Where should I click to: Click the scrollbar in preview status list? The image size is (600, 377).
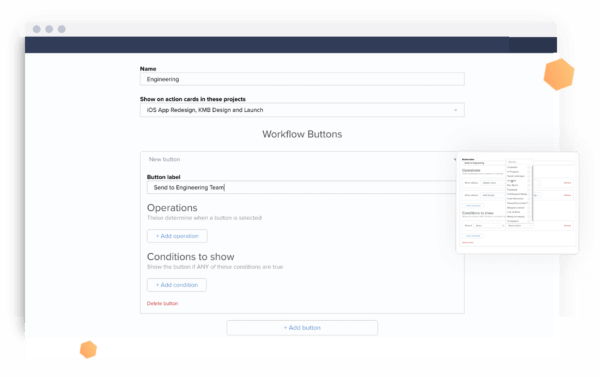point(532,193)
